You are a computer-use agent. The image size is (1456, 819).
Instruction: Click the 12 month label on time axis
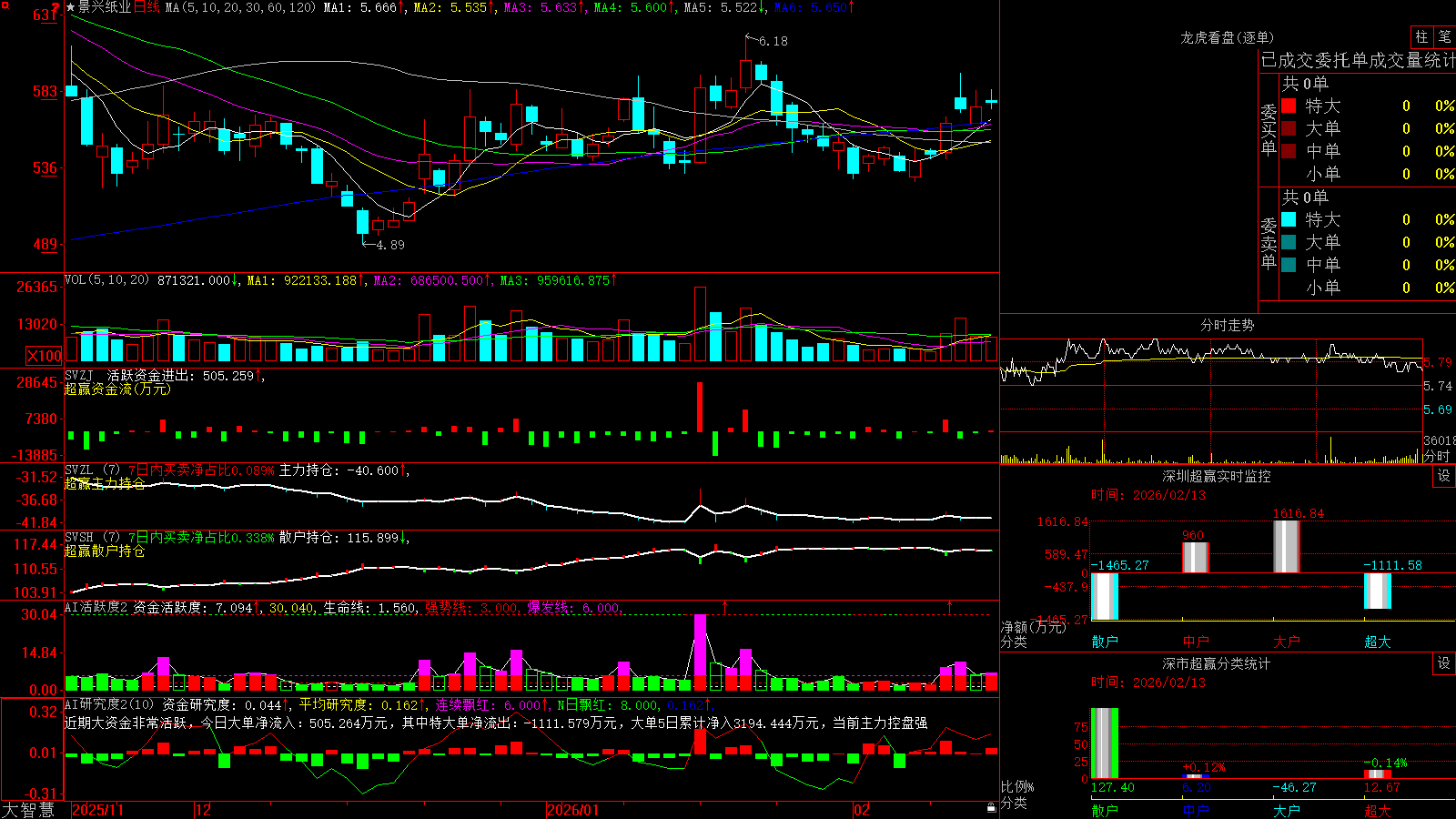(204, 810)
